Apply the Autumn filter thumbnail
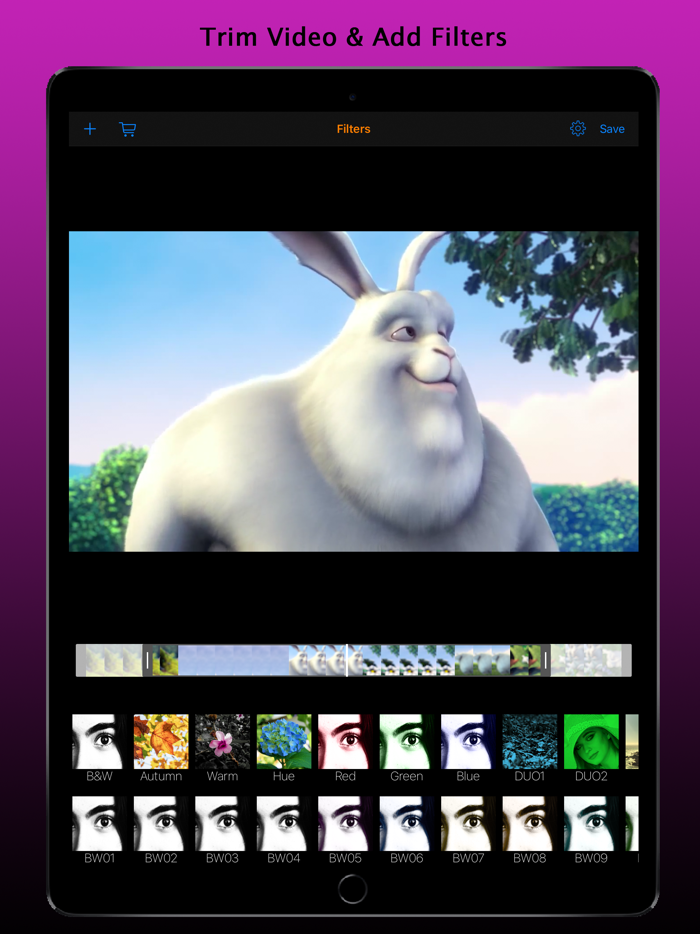This screenshot has width=700, height=934. tap(161, 742)
